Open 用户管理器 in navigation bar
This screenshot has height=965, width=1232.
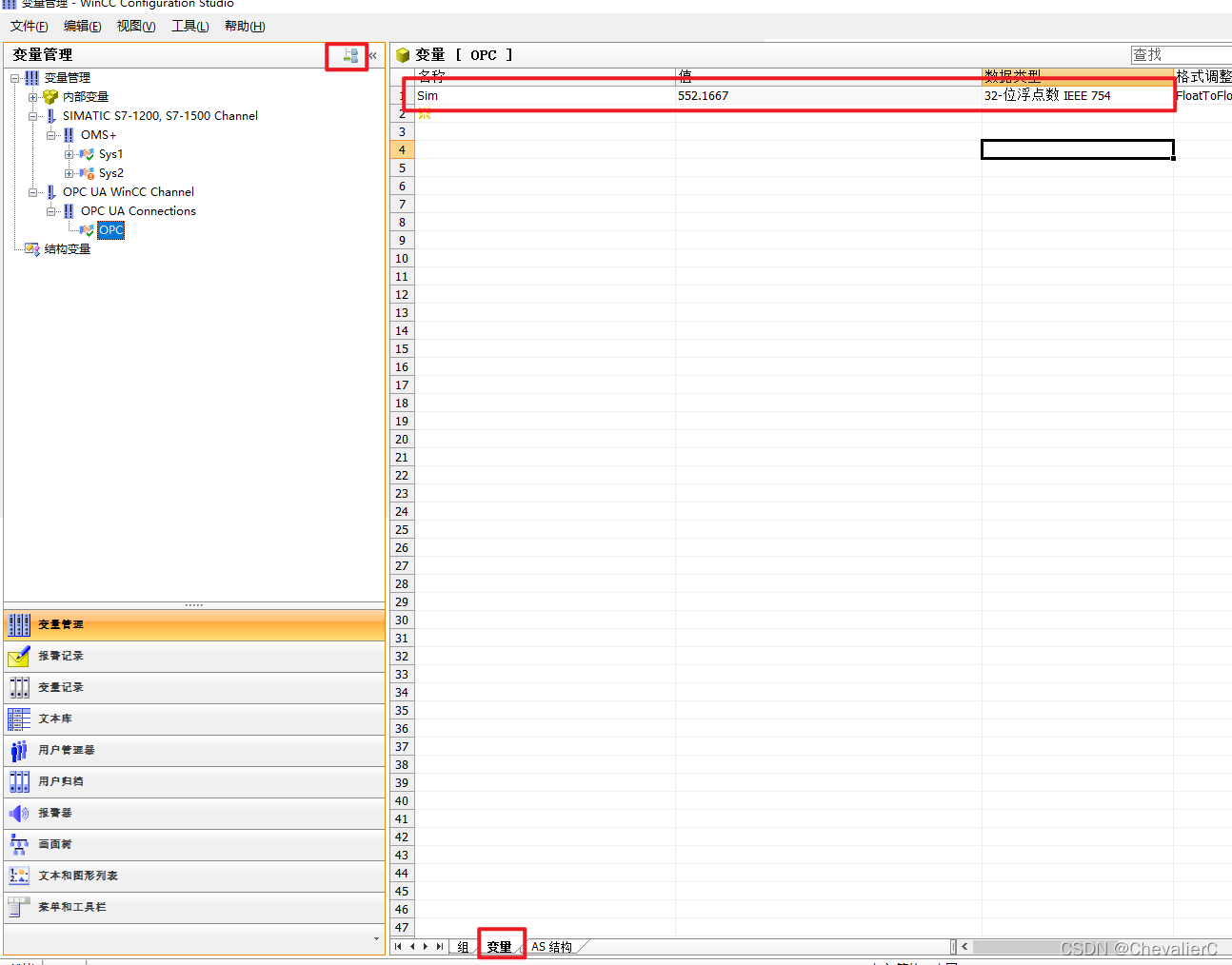tap(194, 751)
